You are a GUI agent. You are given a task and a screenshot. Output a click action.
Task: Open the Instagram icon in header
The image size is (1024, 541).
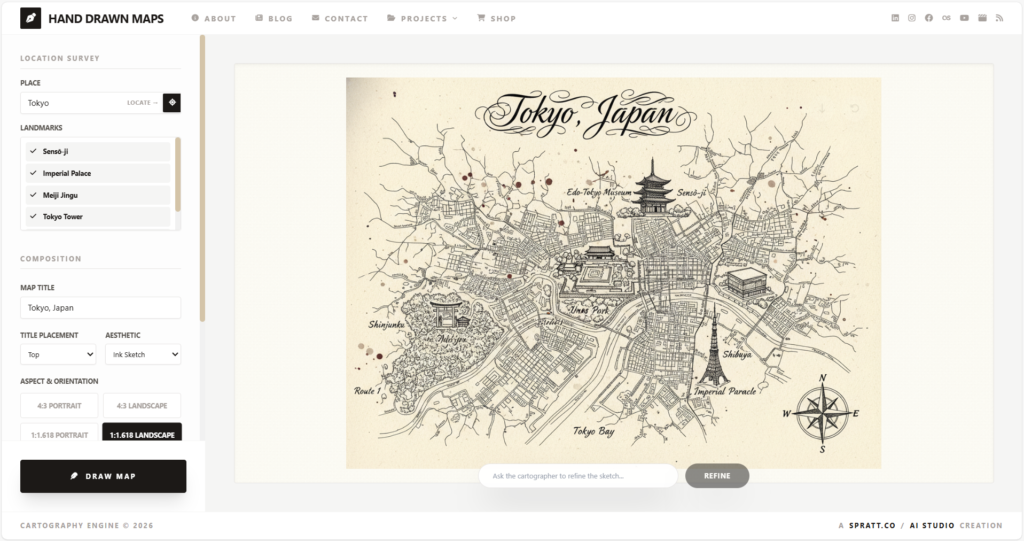point(912,18)
